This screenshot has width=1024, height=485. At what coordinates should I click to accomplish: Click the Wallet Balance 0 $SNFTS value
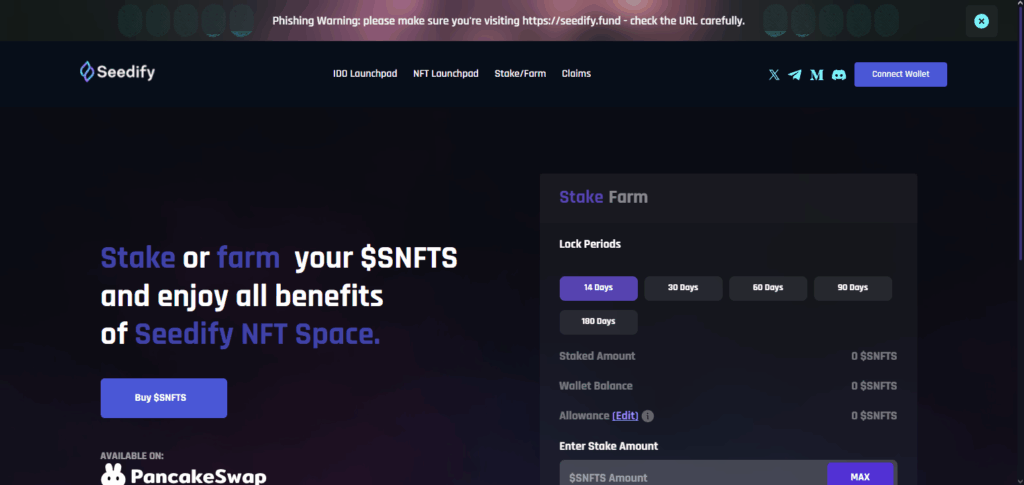tap(874, 386)
